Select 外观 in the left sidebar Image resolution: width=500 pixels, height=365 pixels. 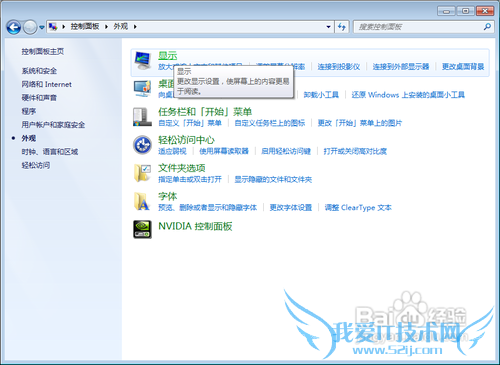29,138
